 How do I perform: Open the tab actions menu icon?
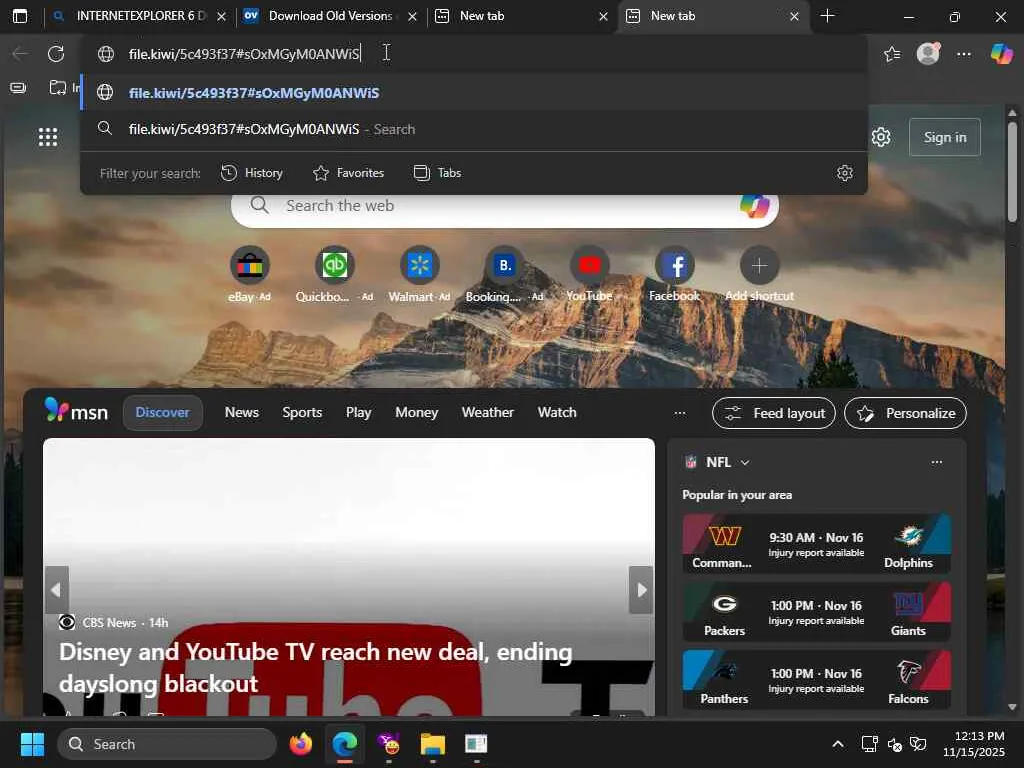click(x=20, y=16)
